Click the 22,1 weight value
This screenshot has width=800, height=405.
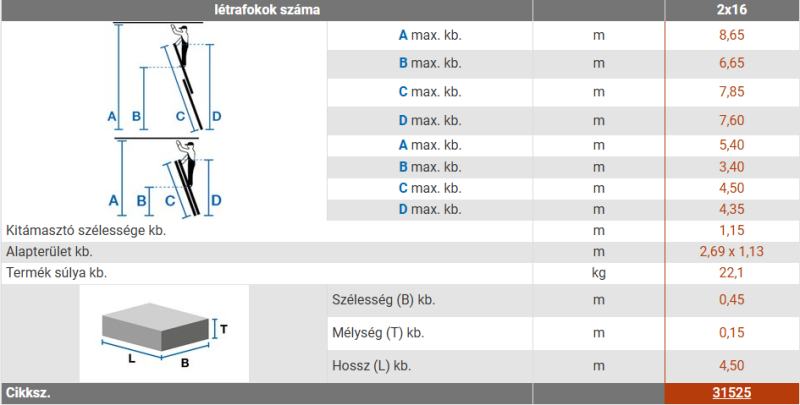point(731,272)
